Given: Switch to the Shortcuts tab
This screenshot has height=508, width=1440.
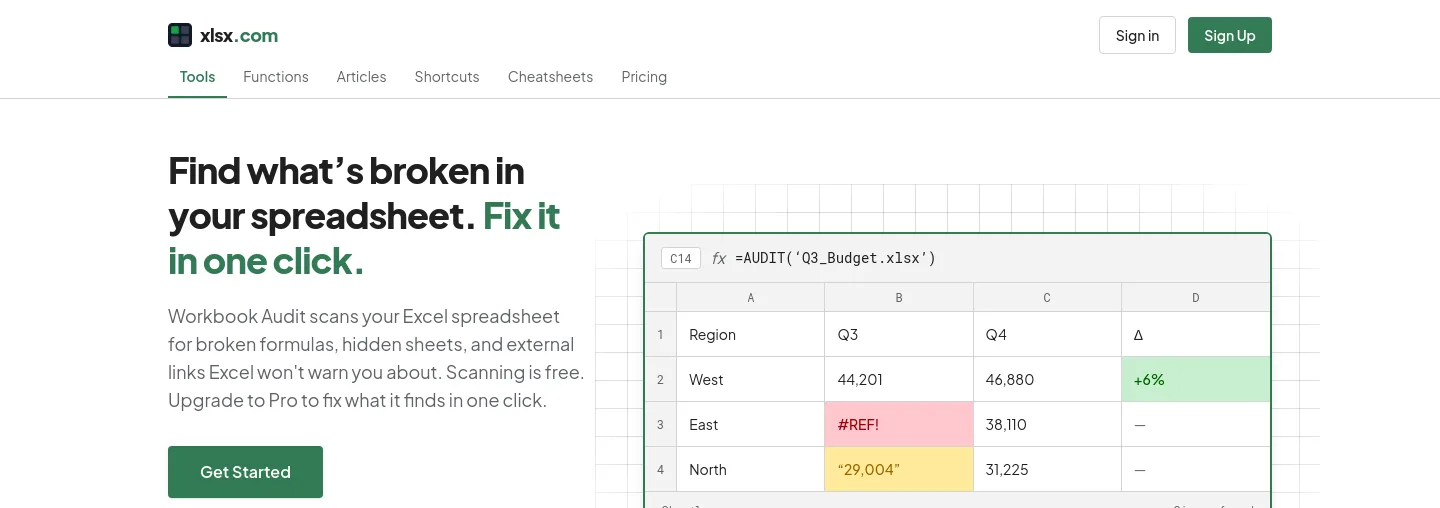Looking at the screenshot, I should coord(447,77).
